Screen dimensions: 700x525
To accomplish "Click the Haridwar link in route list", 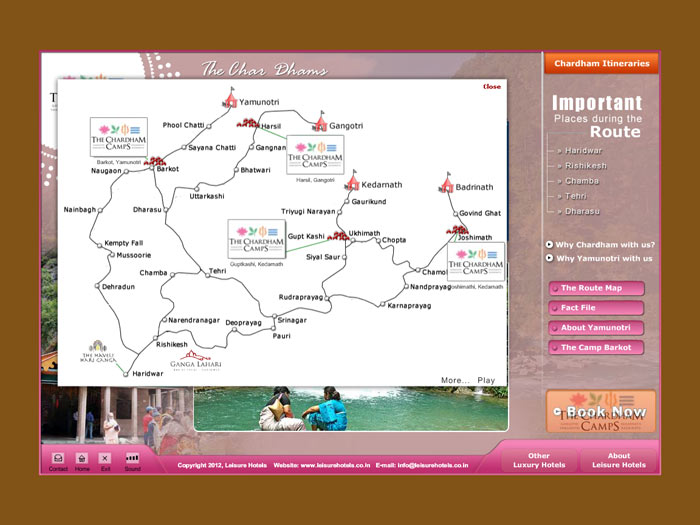I will [x=583, y=150].
